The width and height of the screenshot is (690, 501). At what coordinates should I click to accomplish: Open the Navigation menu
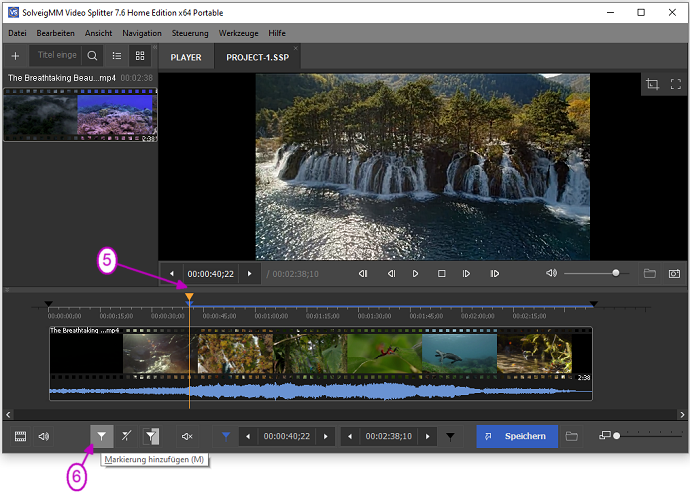142,33
